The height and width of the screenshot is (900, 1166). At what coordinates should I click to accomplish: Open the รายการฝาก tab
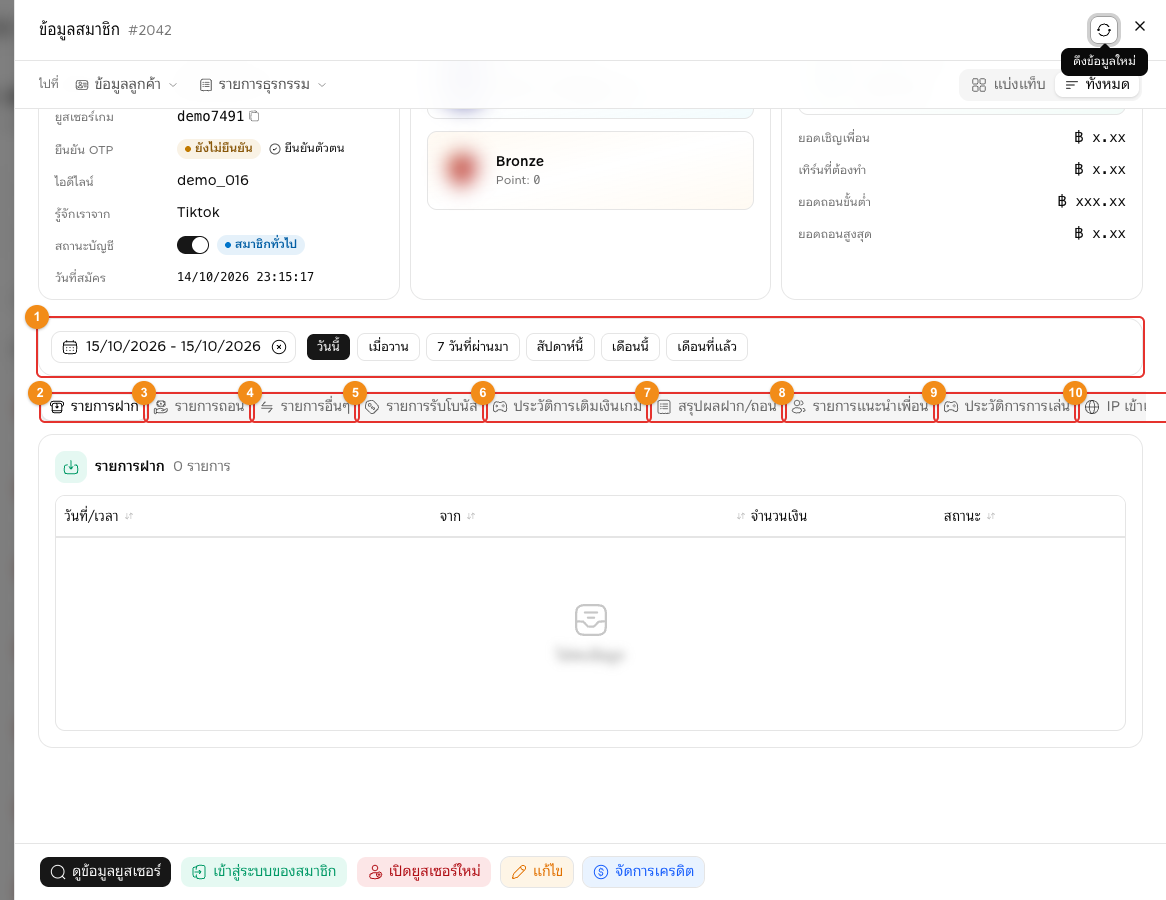[94, 407]
